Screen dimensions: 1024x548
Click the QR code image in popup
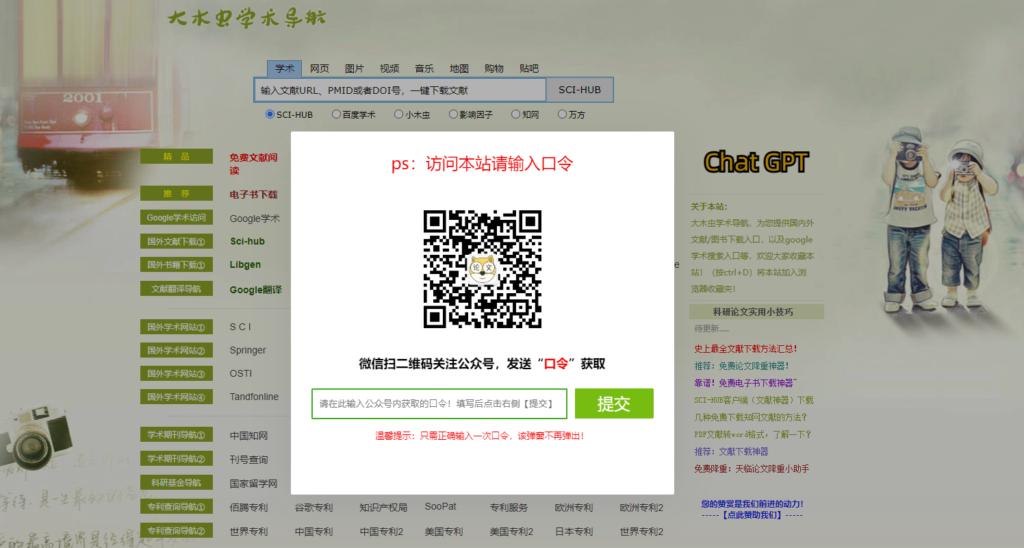pos(482,269)
